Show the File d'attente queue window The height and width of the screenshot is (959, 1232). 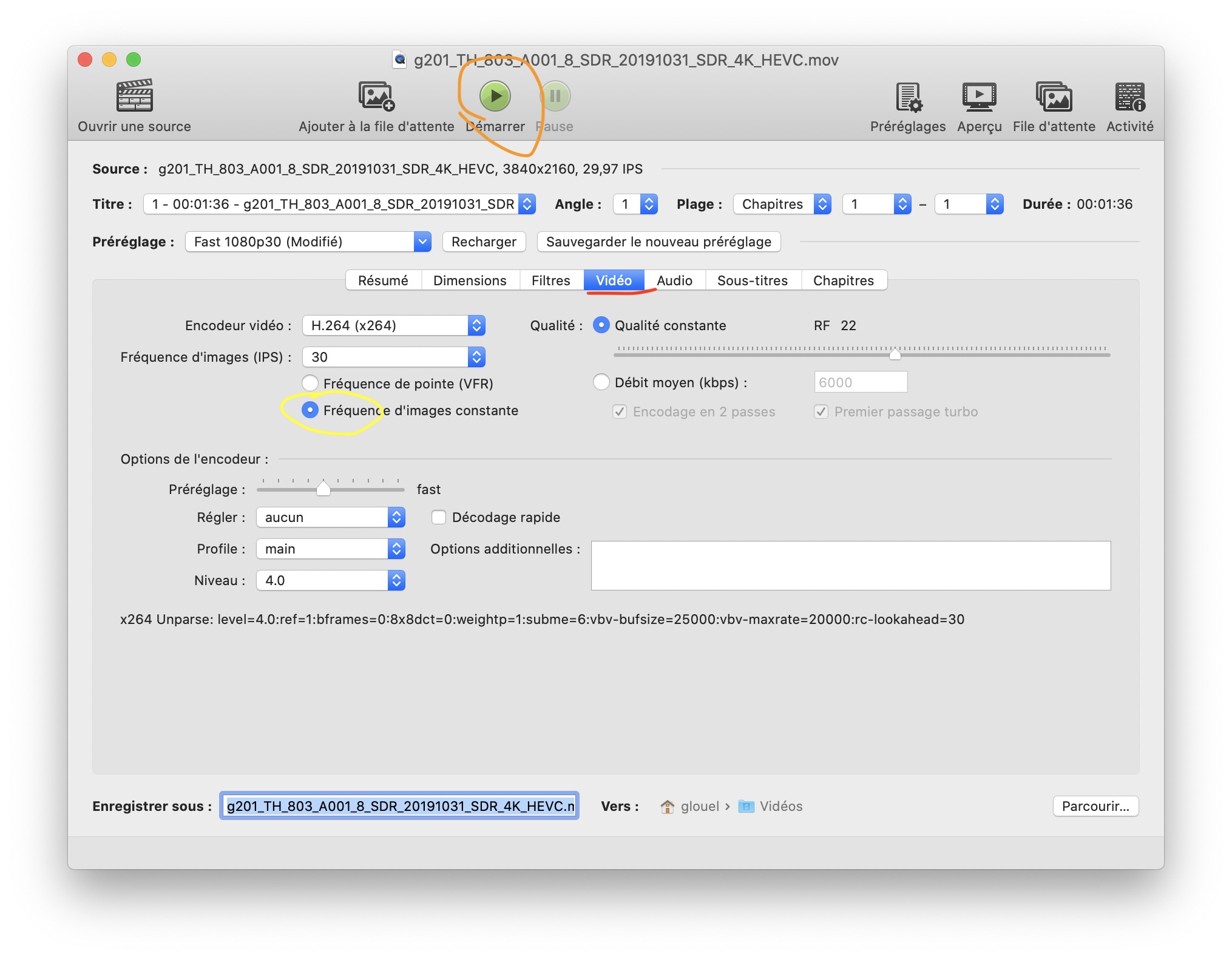coord(1054,97)
